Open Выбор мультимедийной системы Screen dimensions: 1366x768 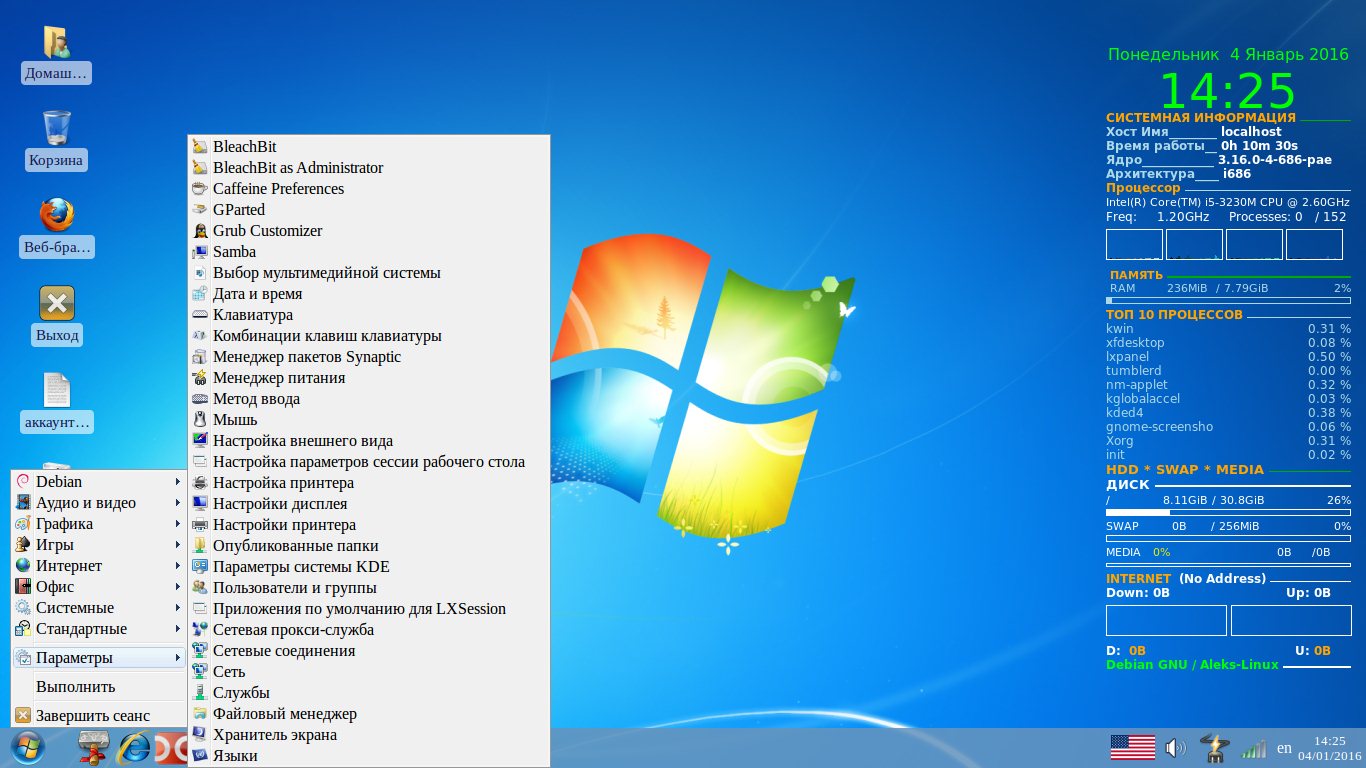pos(369,272)
